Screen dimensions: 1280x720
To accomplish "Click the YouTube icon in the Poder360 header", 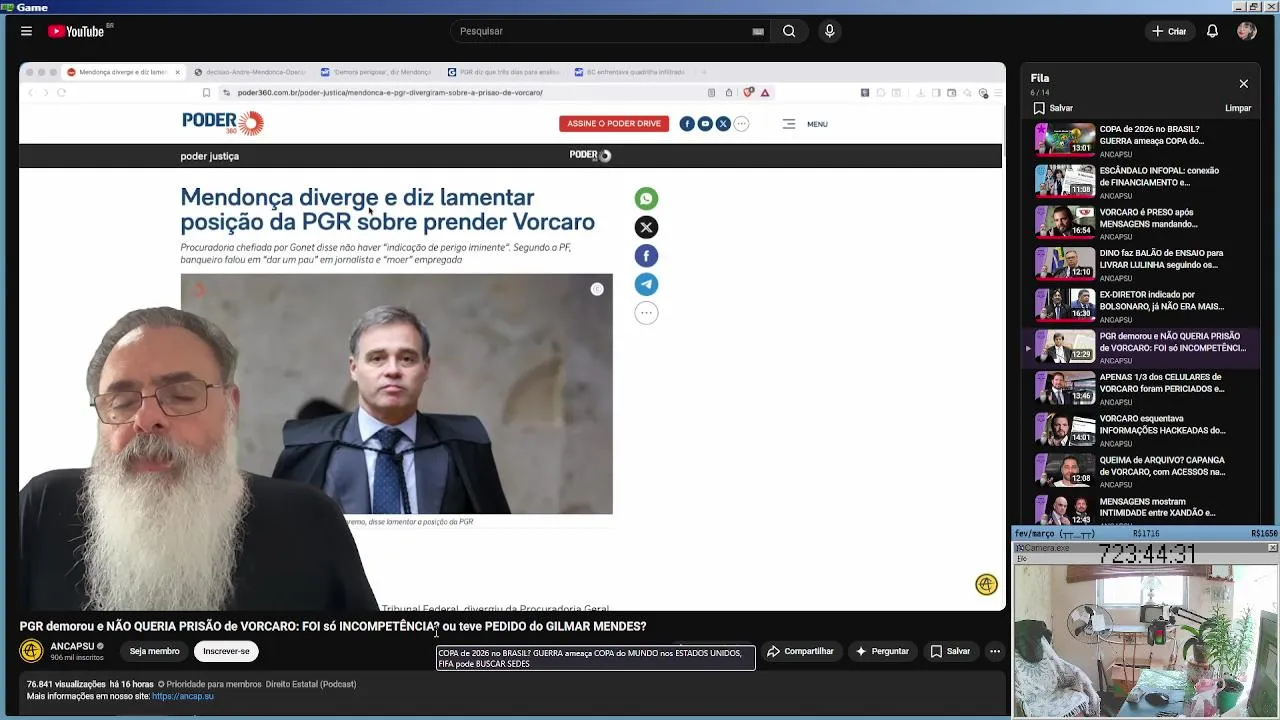I will 705,124.
